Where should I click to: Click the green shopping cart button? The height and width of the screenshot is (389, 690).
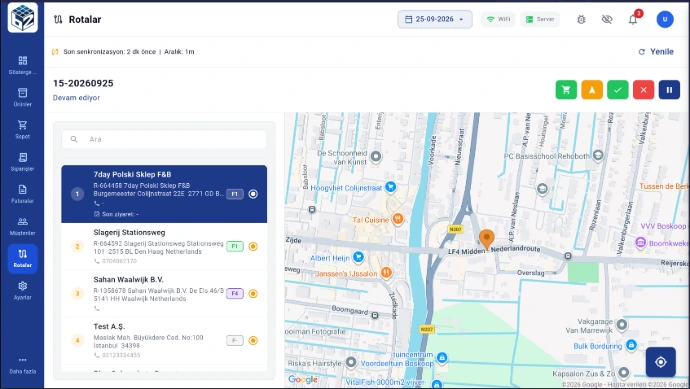566,90
